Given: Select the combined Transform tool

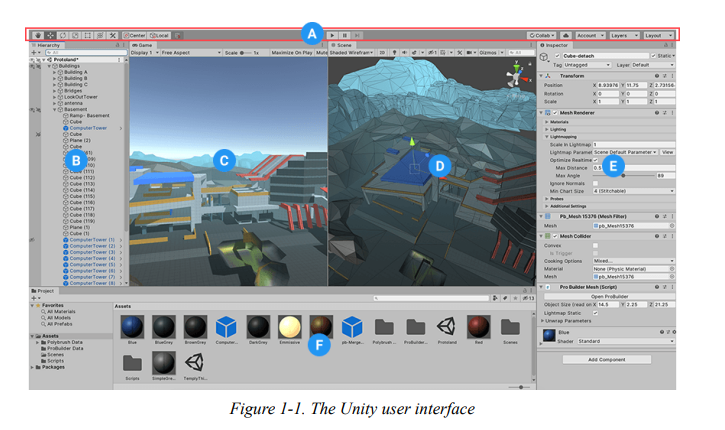Looking at the screenshot, I should click(100, 35).
